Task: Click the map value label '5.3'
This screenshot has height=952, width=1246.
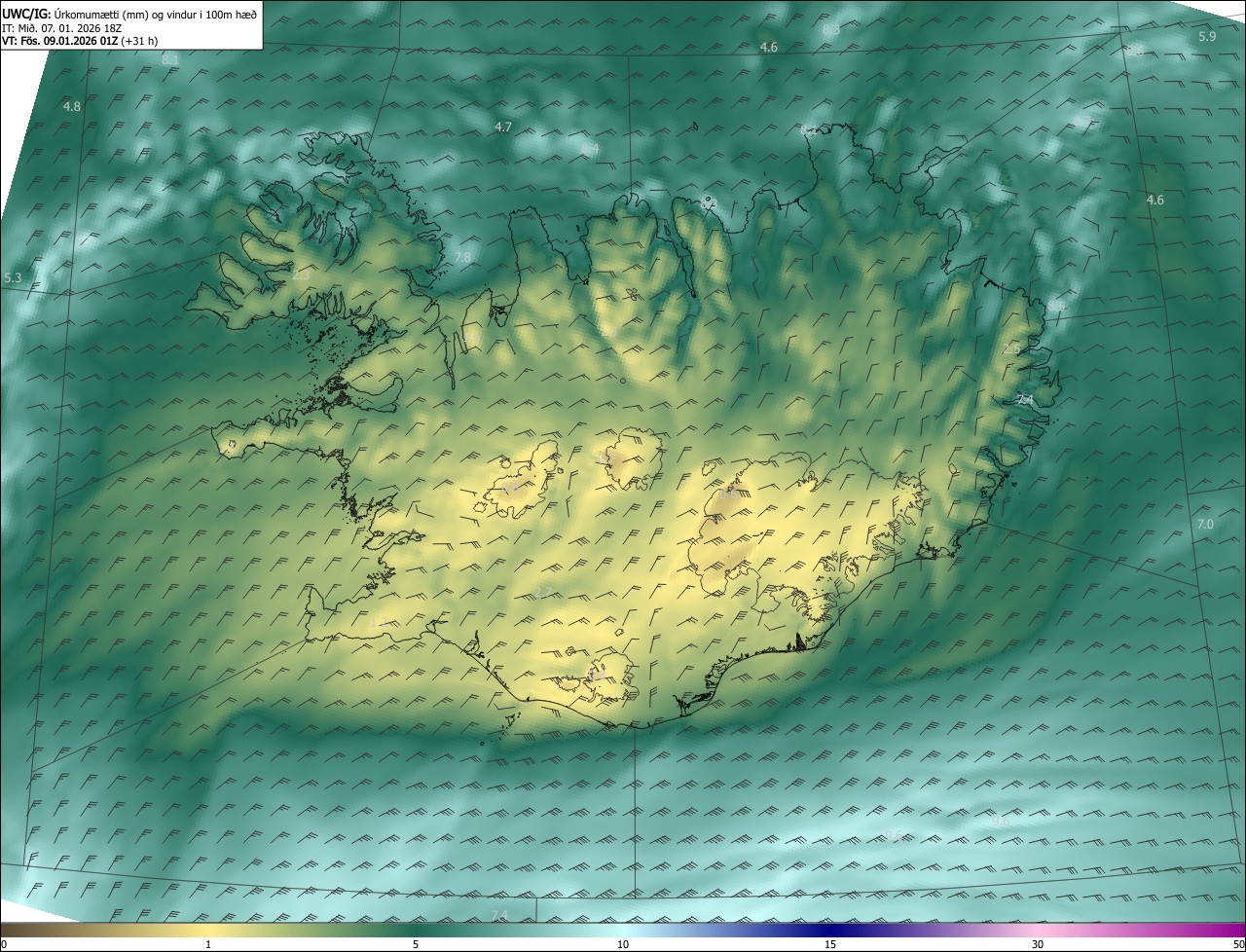Action: pos(13,278)
